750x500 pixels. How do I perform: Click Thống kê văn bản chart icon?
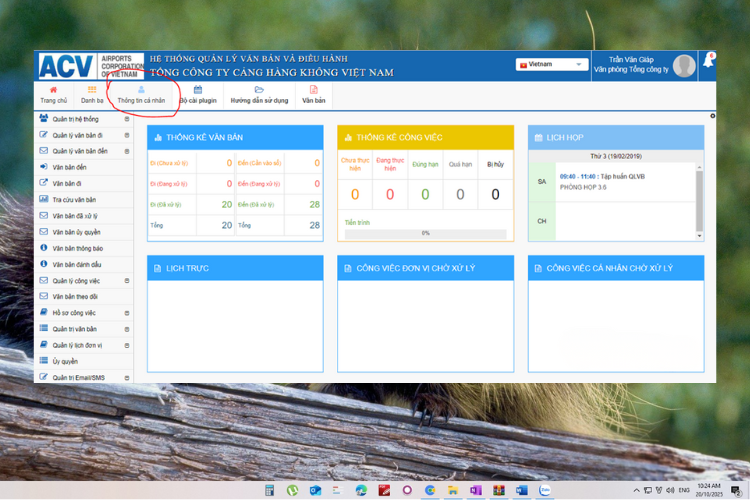click(x=158, y=138)
